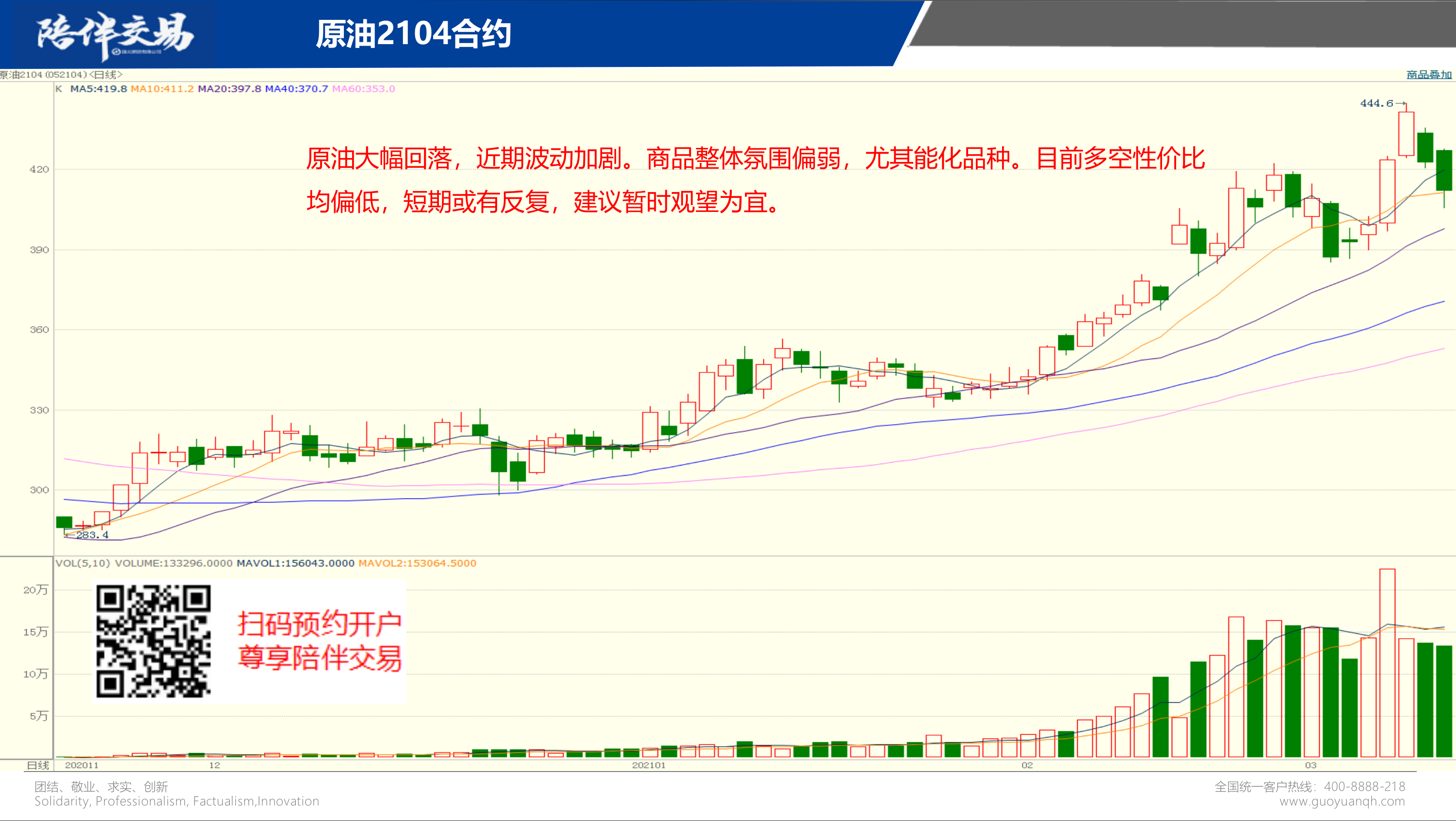Click the MAVOL2:153064.5 label
Screen dimensions: 1456x821
417,563
